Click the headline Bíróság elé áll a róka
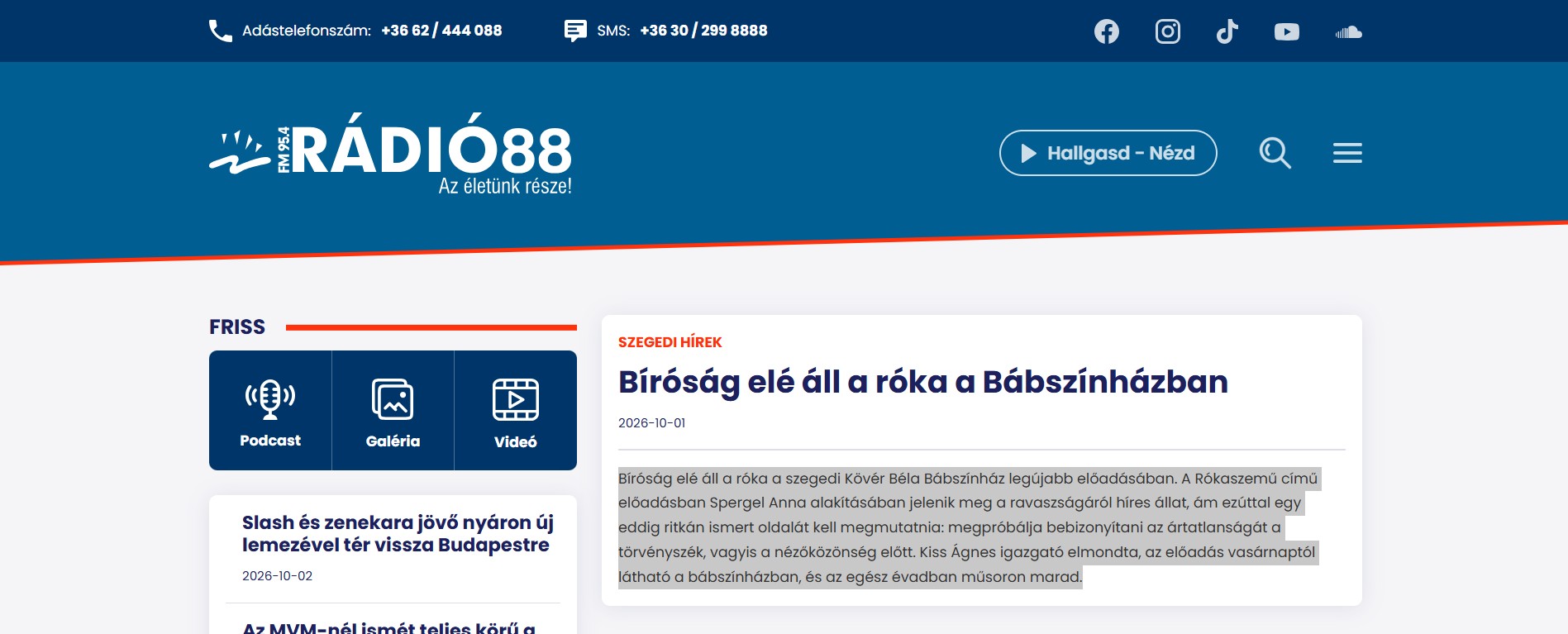The image size is (1568, 634). coord(923,382)
